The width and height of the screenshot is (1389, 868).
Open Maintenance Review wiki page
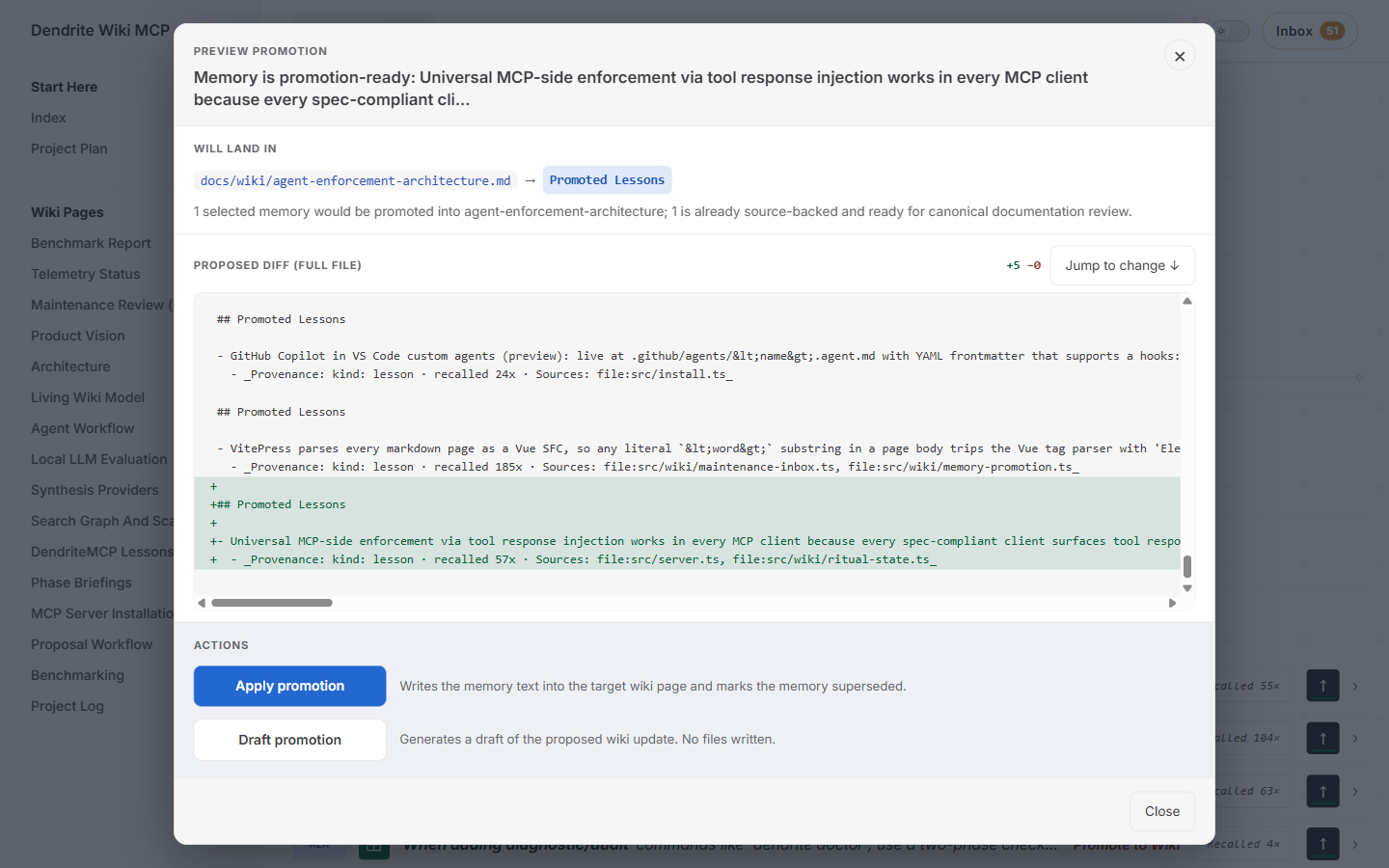tap(101, 305)
